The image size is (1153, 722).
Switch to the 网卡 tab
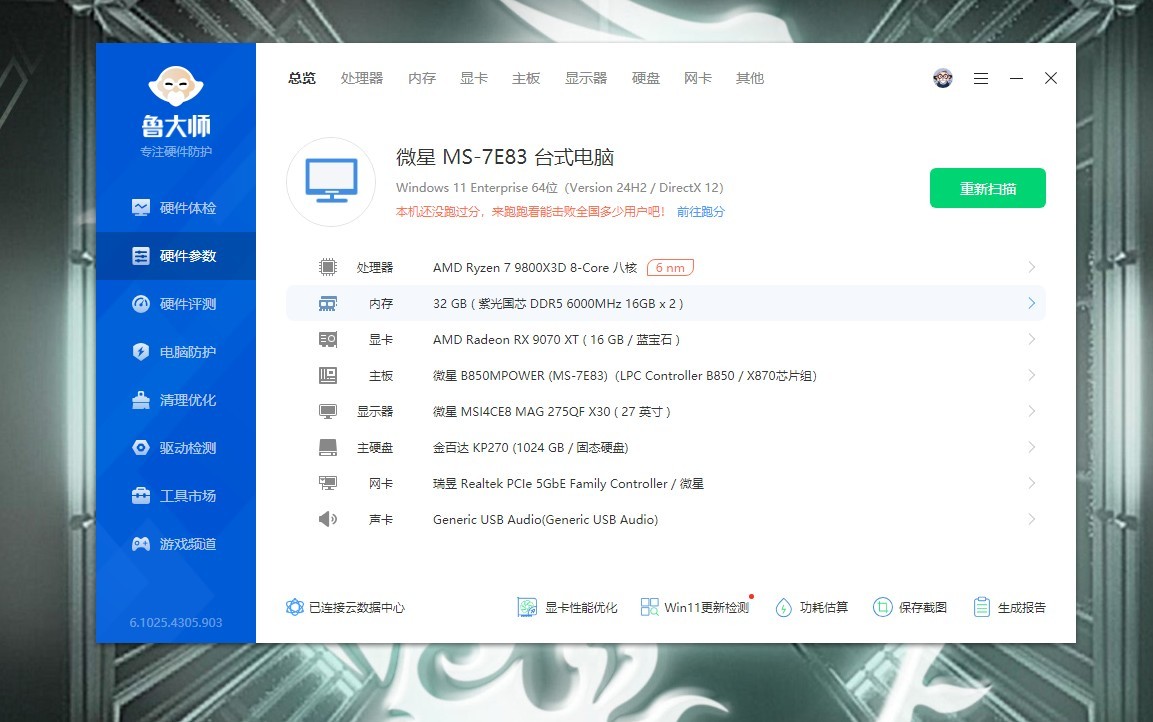click(698, 78)
